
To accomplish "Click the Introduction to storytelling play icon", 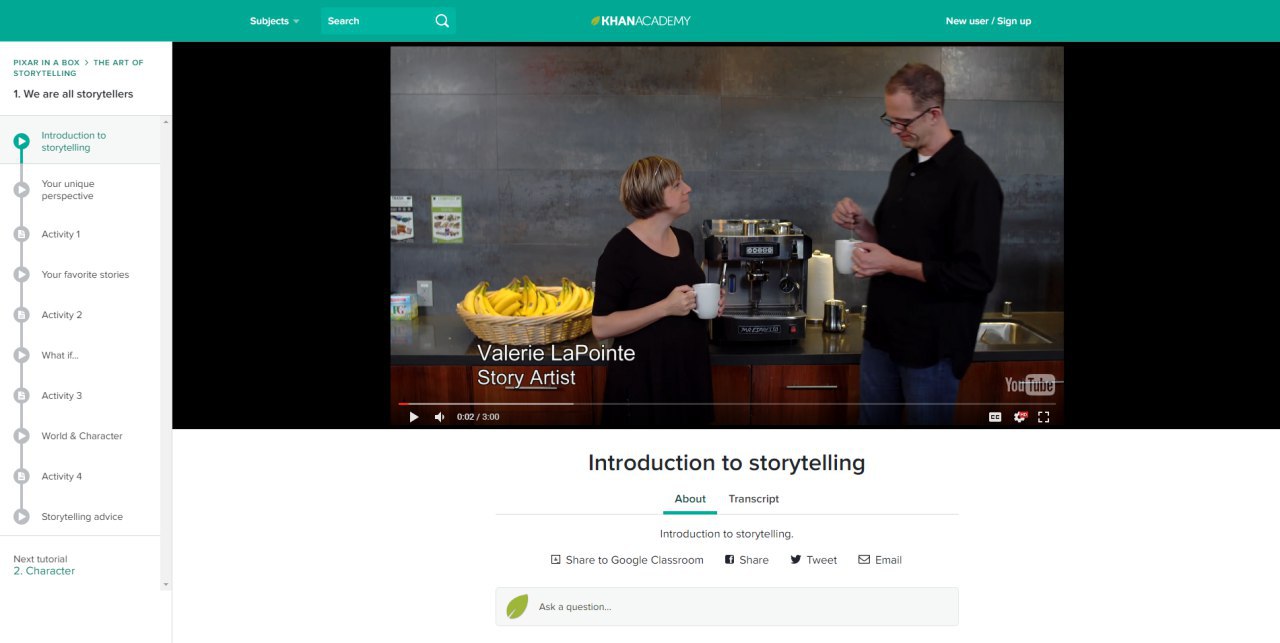I will [21, 141].
